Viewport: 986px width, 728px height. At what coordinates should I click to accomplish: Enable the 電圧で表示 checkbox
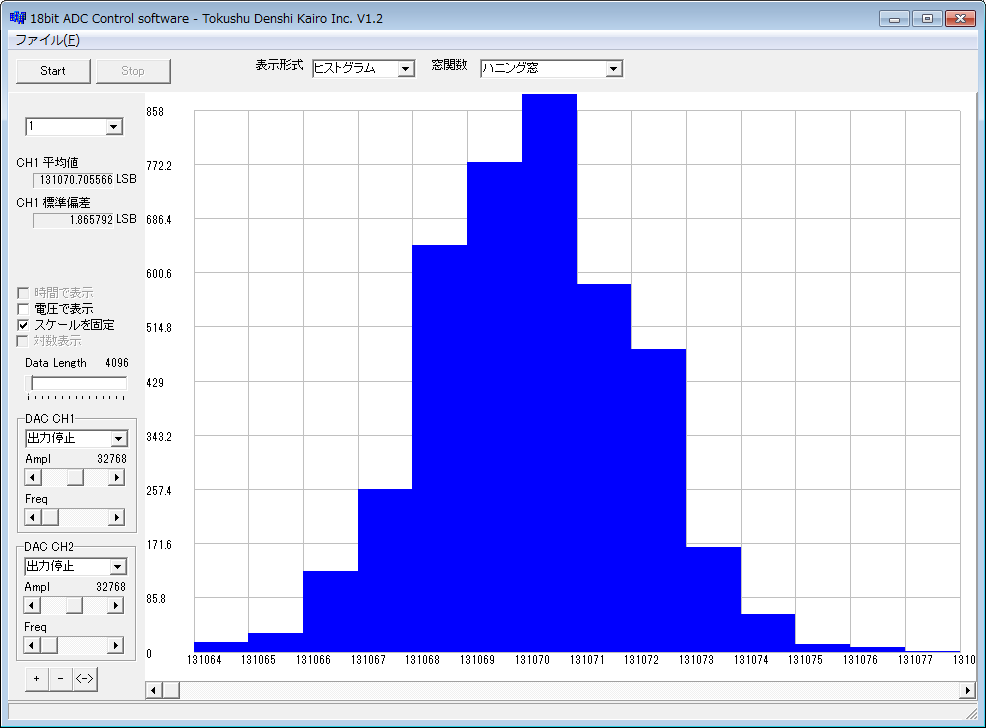[x=24, y=309]
